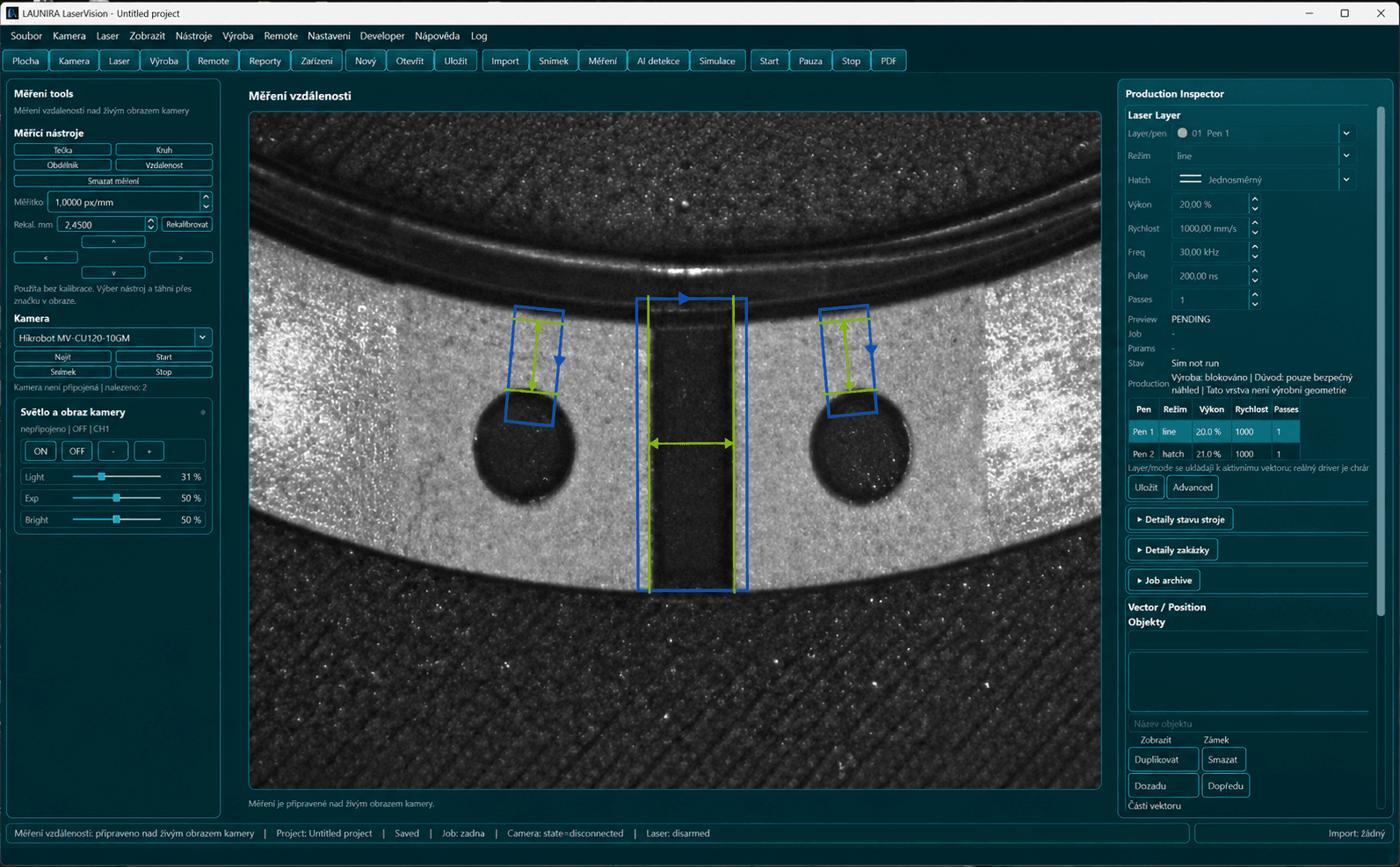Screen dimensions: 1400x867
Task: Click the toolbar Uložit button
Action: [x=455, y=61]
